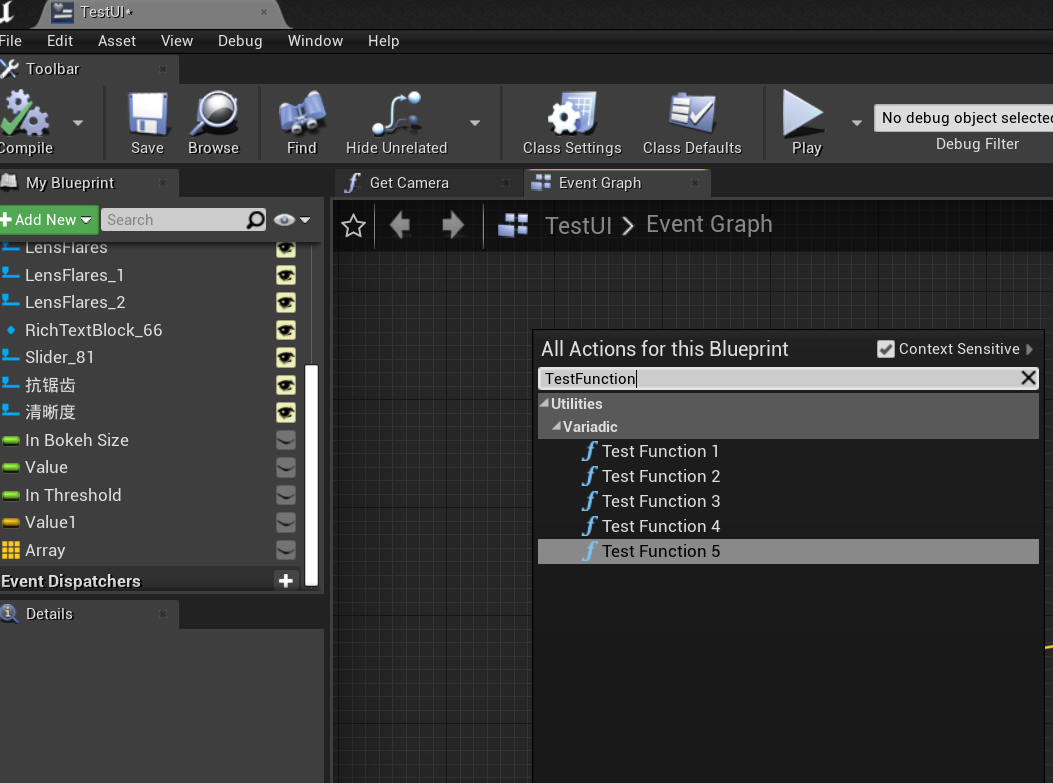Click My Blueprint panel scrollbar
This screenshot has height=783, width=1053.
(311, 475)
